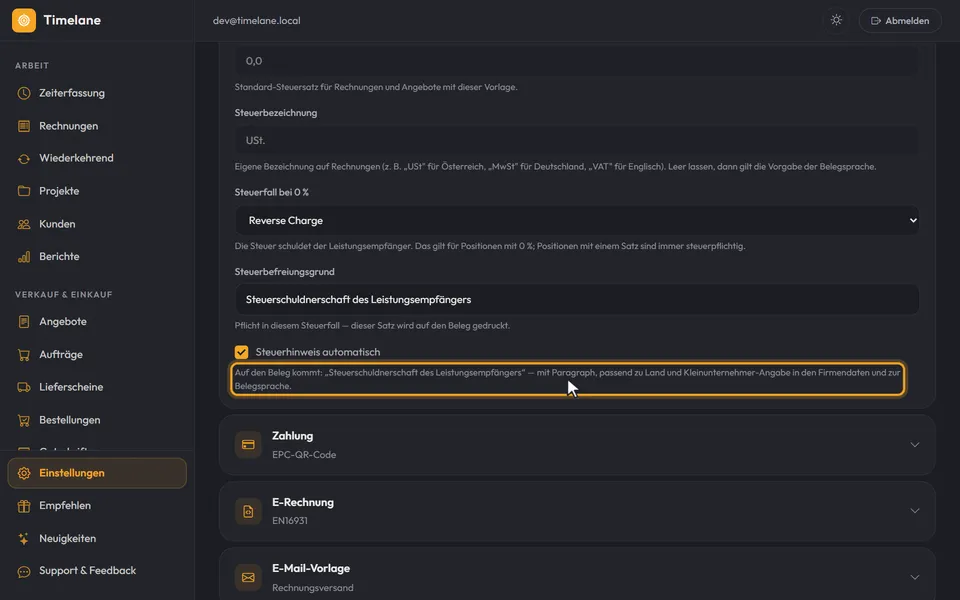Screen dimensions: 960x600
Task: Open Zeiterfassung in the sidebar
Action: pos(97,93)
